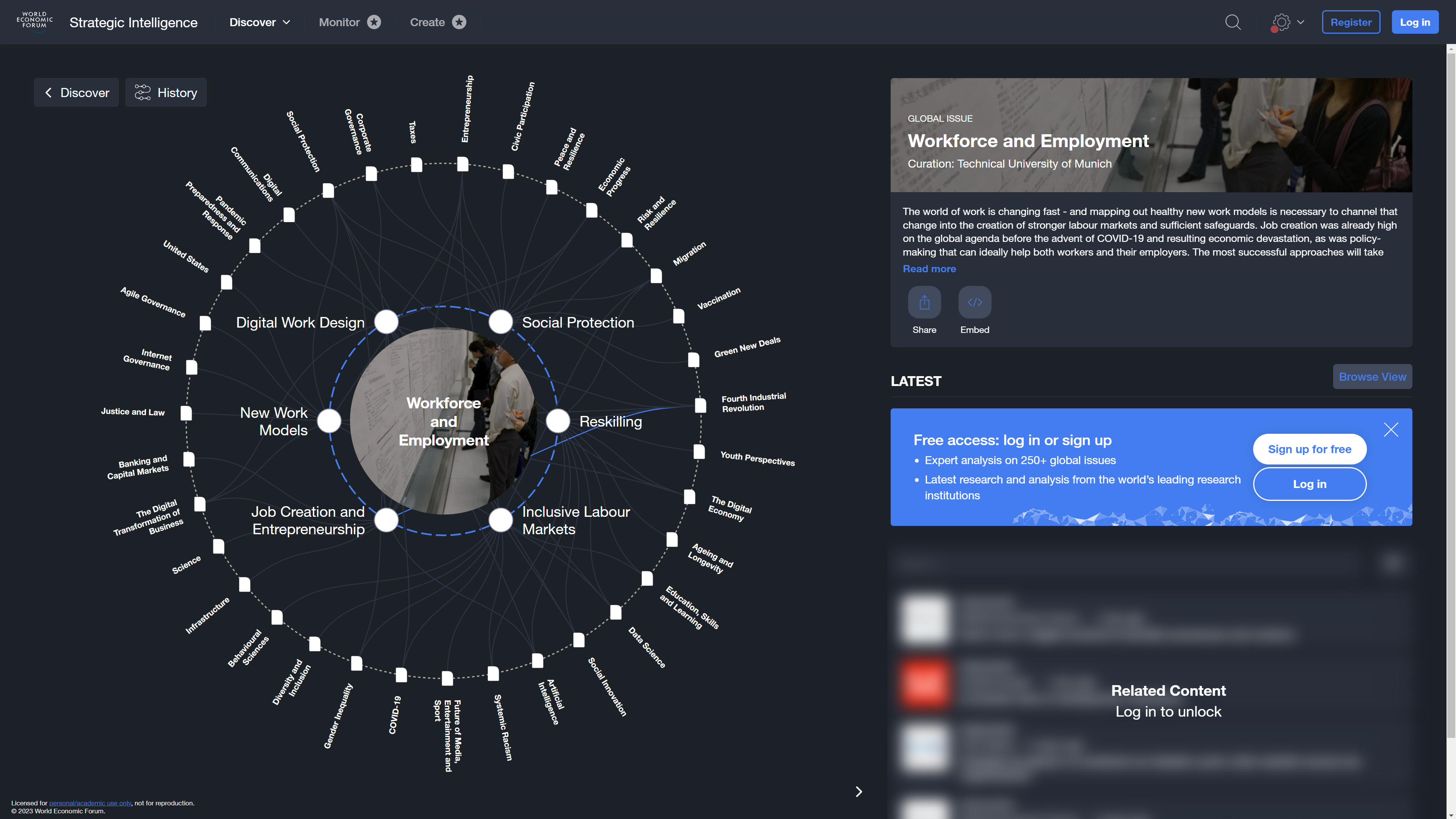Open the Banking and Capital Markets node

(189, 460)
